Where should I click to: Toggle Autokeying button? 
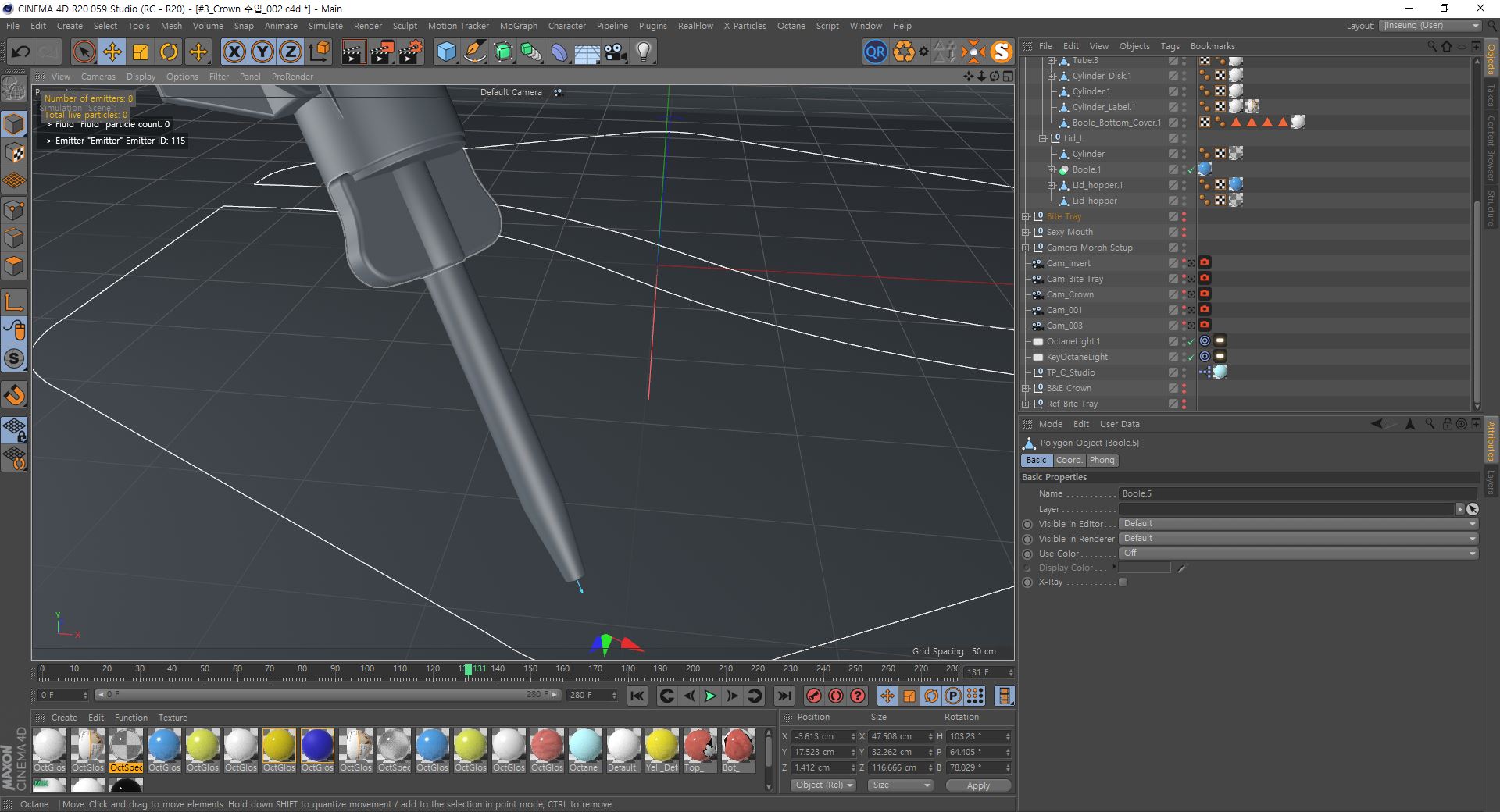tap(836, 696)
